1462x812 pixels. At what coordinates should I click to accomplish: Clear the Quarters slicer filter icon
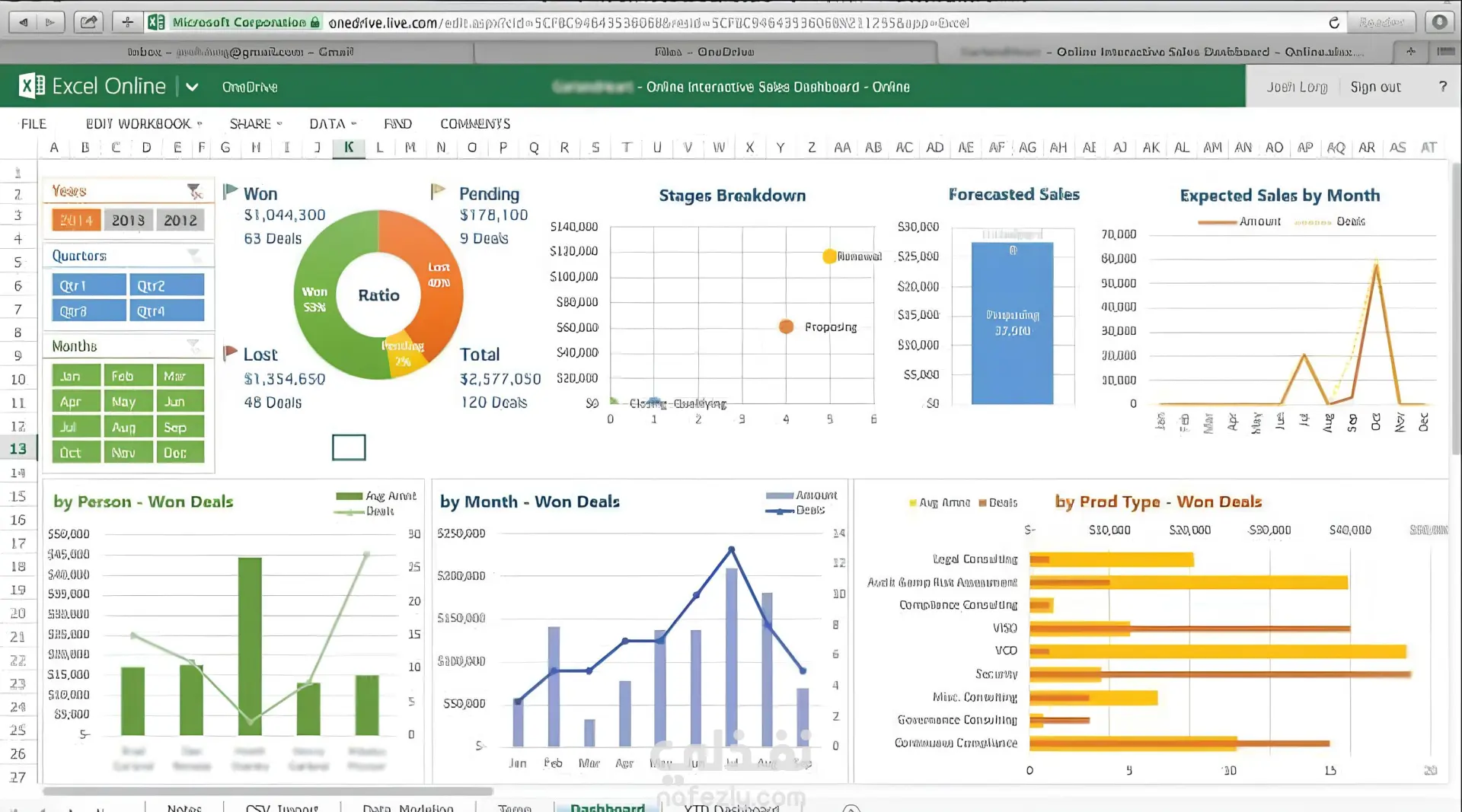coord(193,255)
